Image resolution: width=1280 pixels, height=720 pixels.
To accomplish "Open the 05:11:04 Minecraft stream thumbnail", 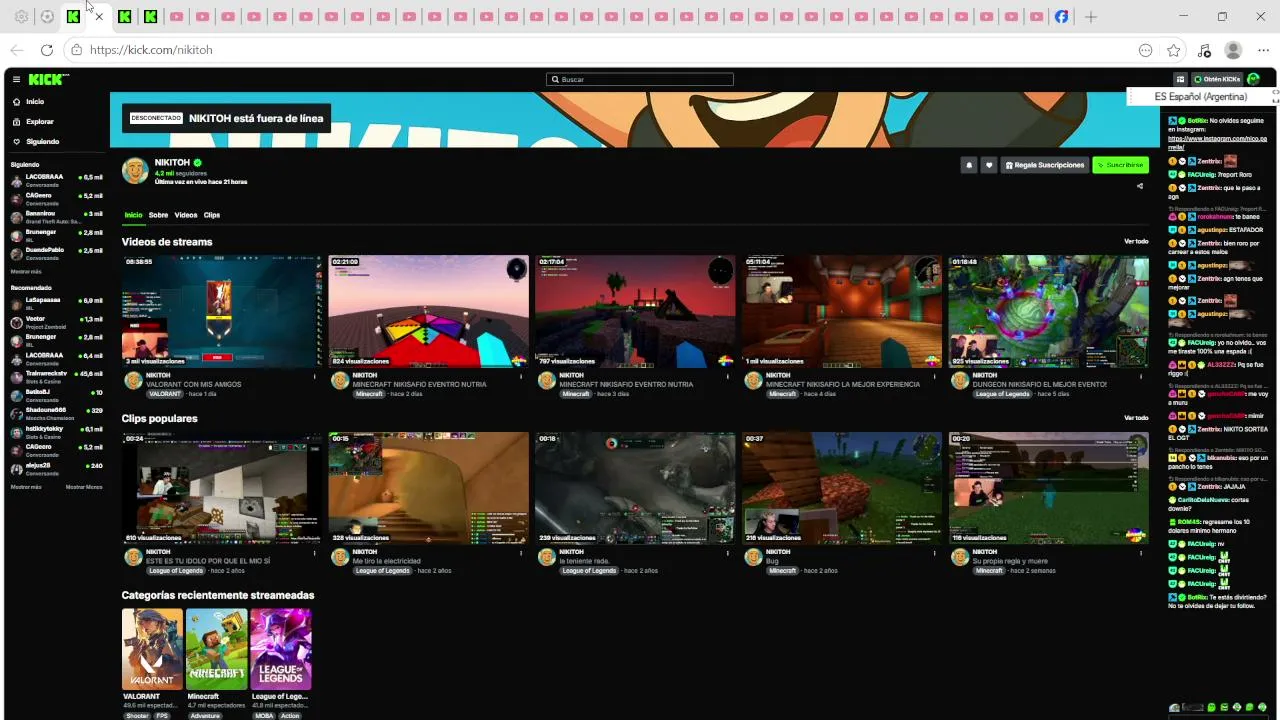I will click(x=842, y=311).
